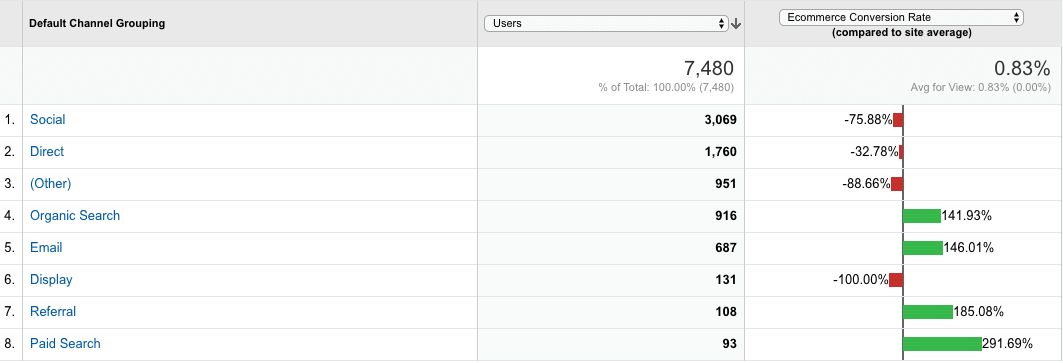Open the Direct channel link
The height and width of the screenshot is (363, 1063).
(x=47, y=151)
